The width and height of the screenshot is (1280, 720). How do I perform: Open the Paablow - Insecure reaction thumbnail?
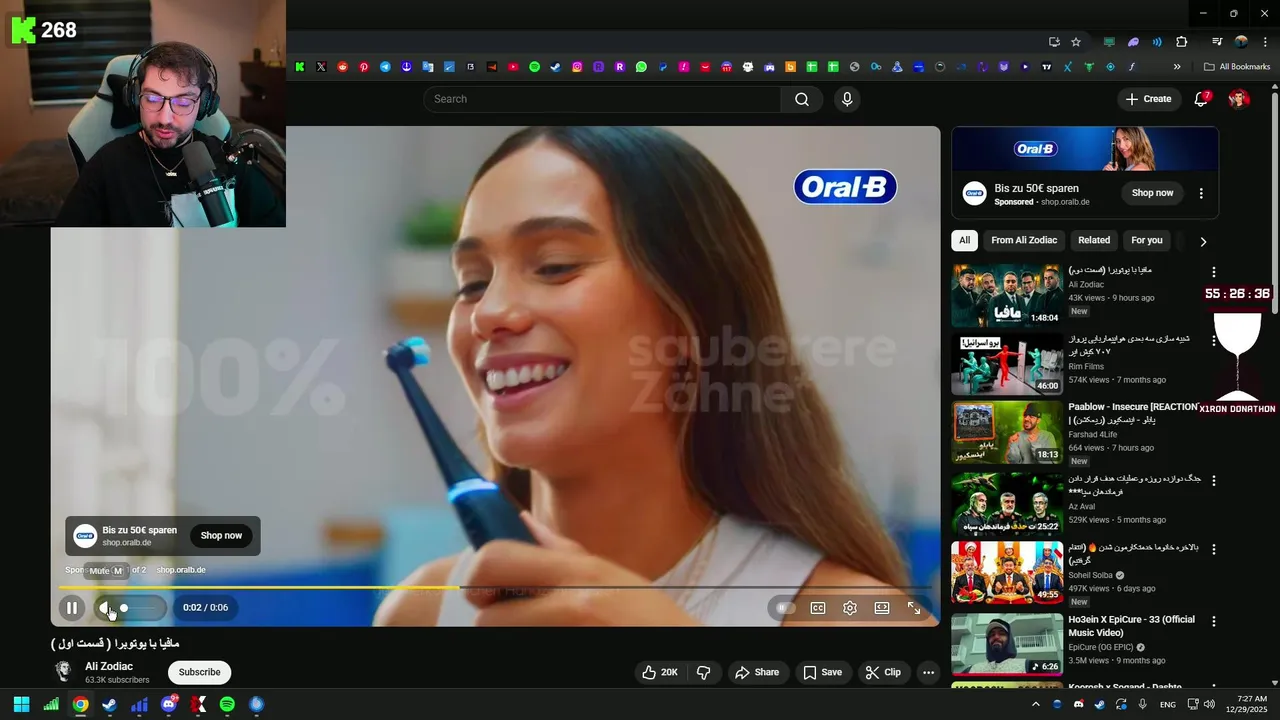pyautogui.click(x=1007, y=433)
